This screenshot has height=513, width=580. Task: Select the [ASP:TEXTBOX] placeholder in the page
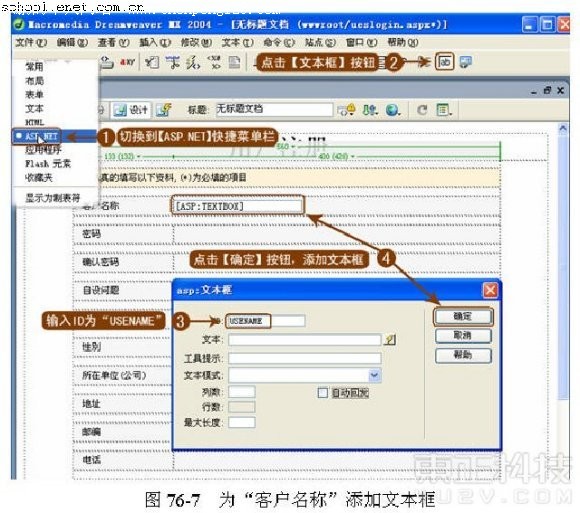(237, 206)
